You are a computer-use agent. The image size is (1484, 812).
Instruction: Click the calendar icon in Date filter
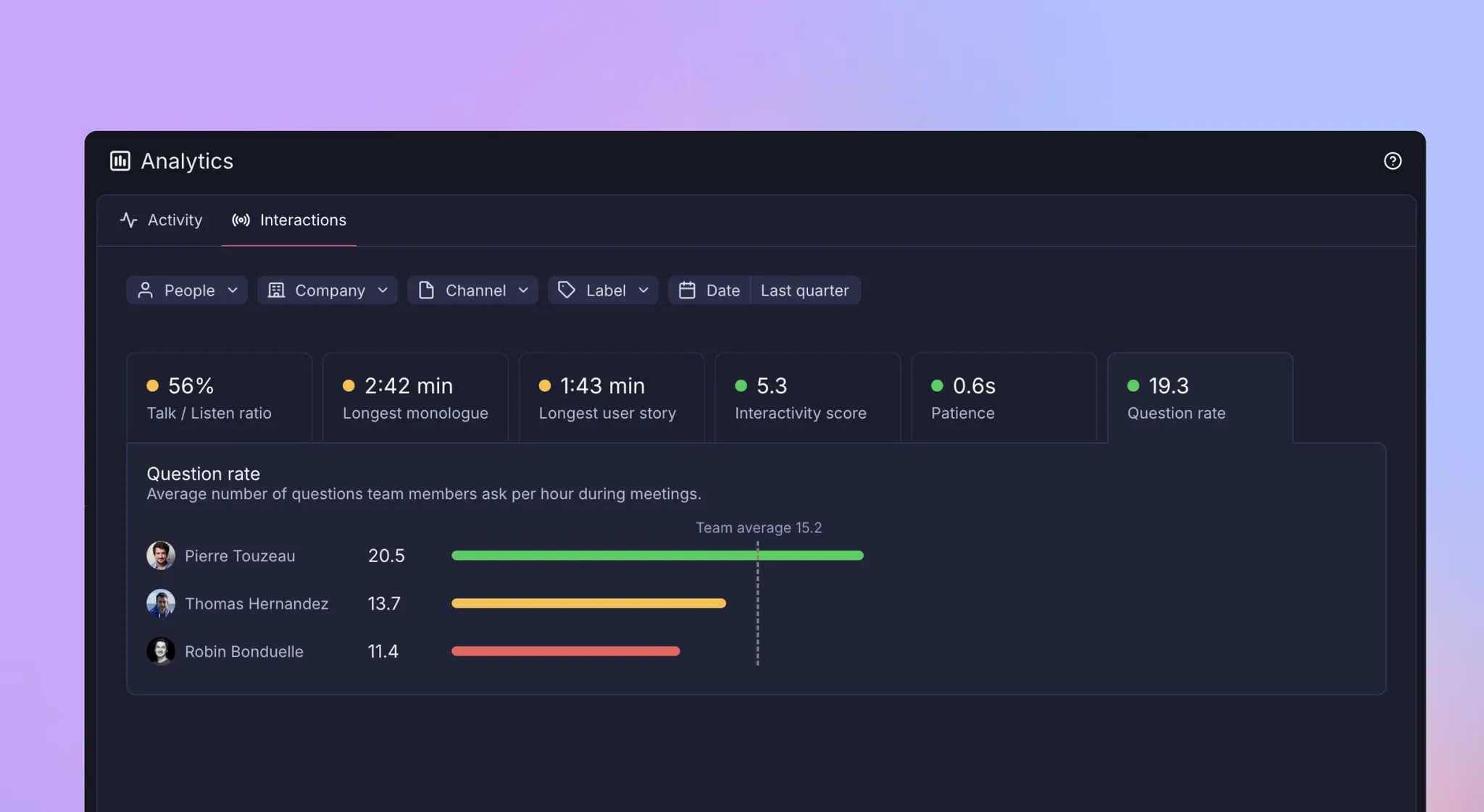point(687,290)
